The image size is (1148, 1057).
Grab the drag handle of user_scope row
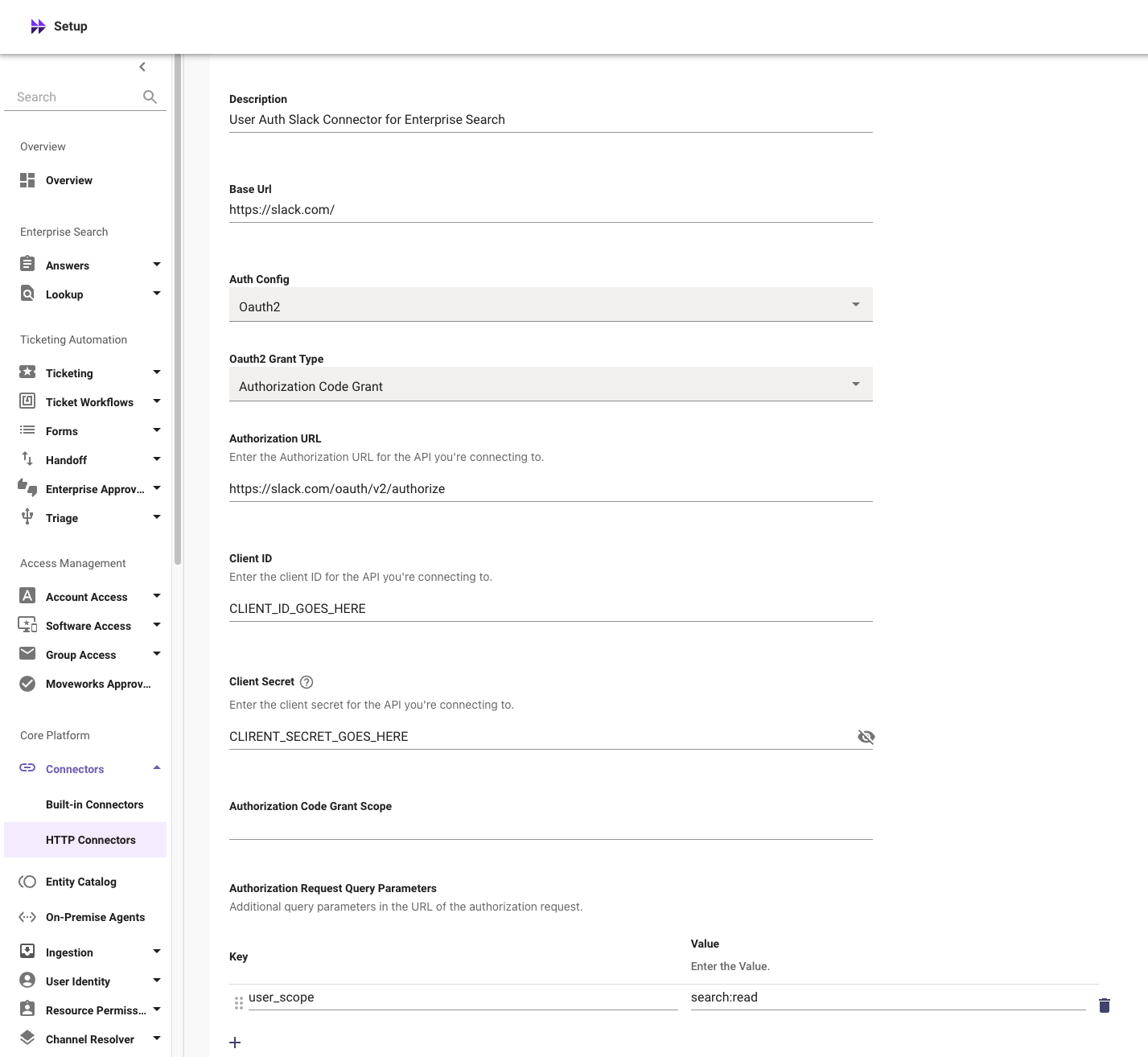pos(239,1003)
